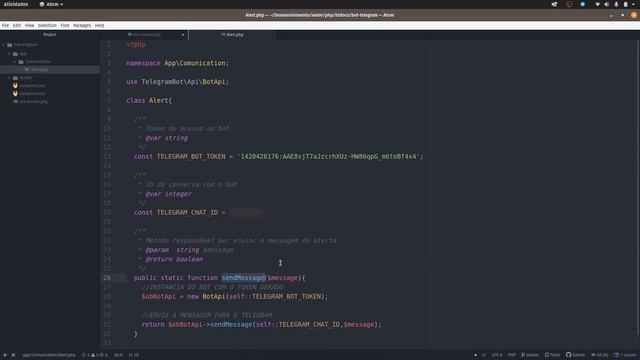
Task: Click 'use TelegramBot\Api\BotApi;' line
Action: [178, 82]
